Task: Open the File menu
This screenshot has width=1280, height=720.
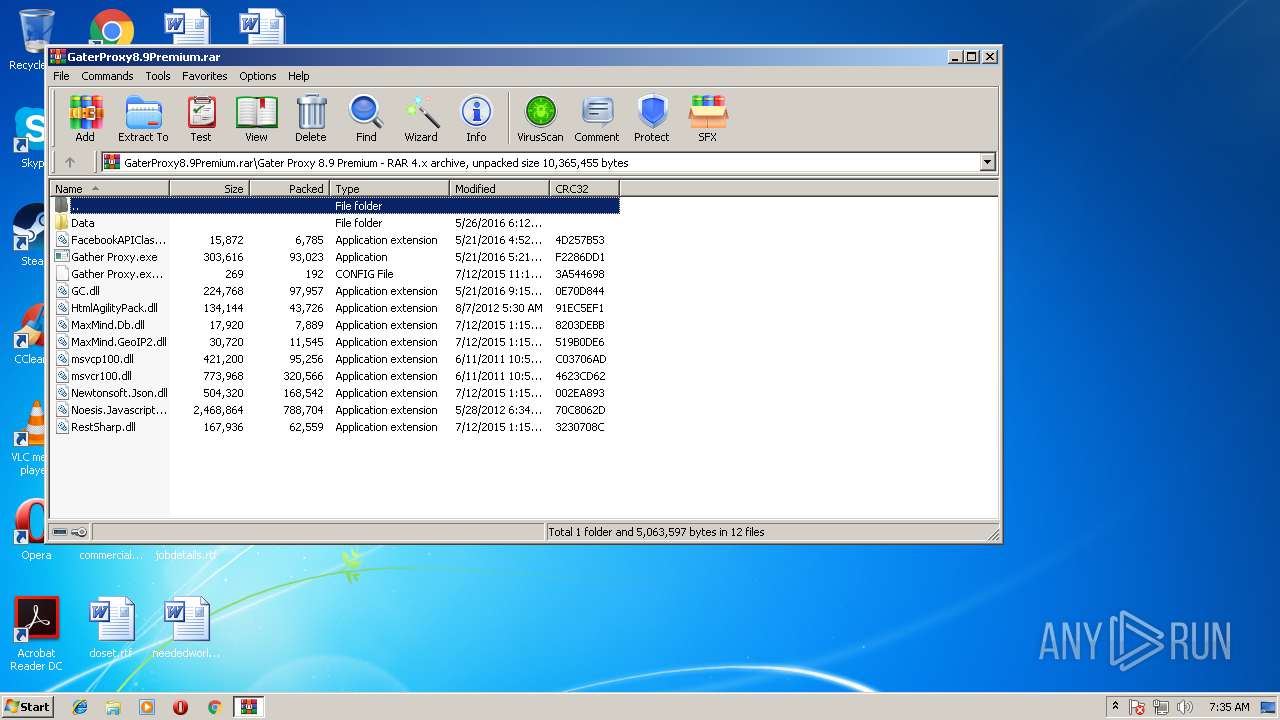Action: (61, 76)
